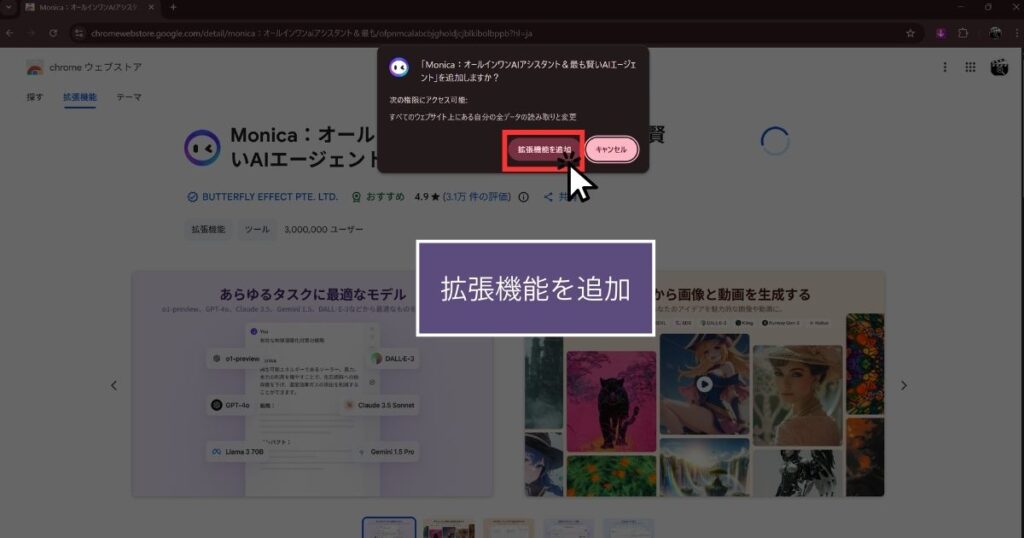Viewport: 1024px width, 538px height.
Task: Switch to the 拡張機能 tab
Action: (x=80, y=97)
